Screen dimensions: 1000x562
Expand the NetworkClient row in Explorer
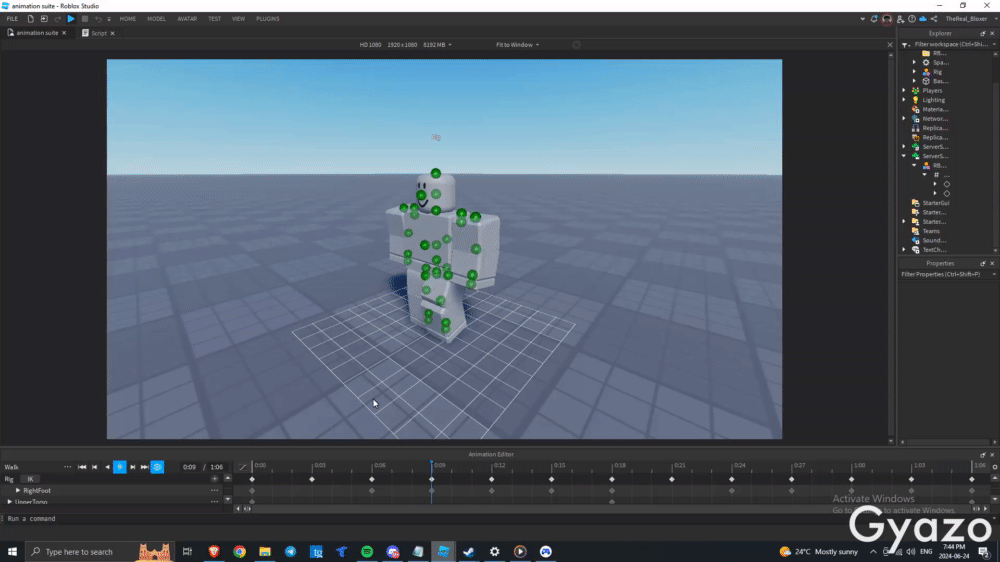tap(904, 119)
